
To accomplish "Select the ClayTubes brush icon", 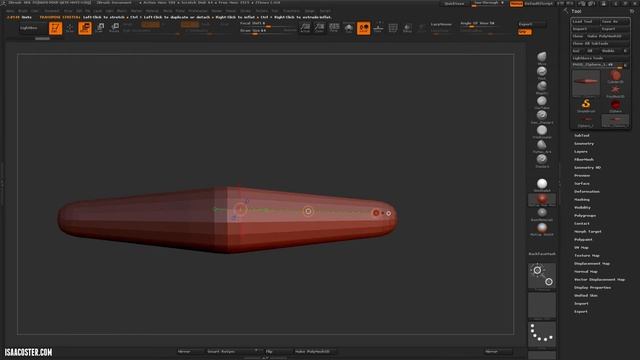I will [x=542, y=102].
